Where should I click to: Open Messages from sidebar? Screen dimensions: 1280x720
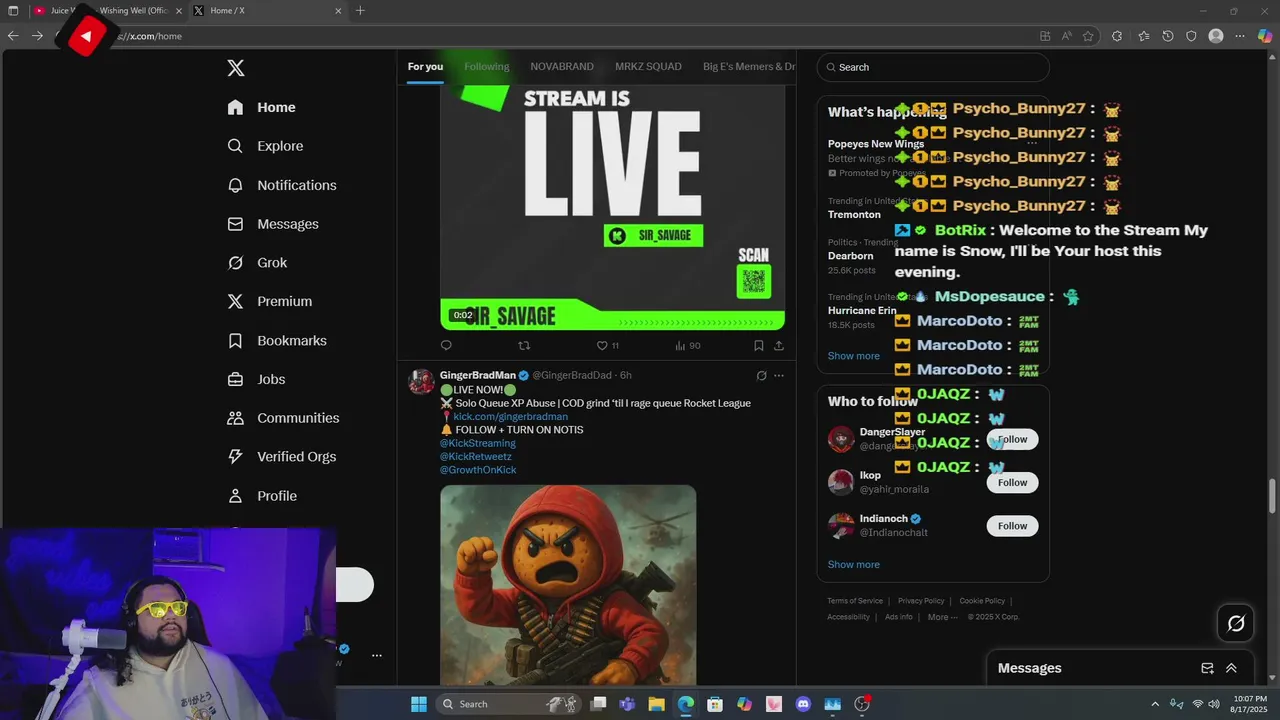tap(274, 224)
